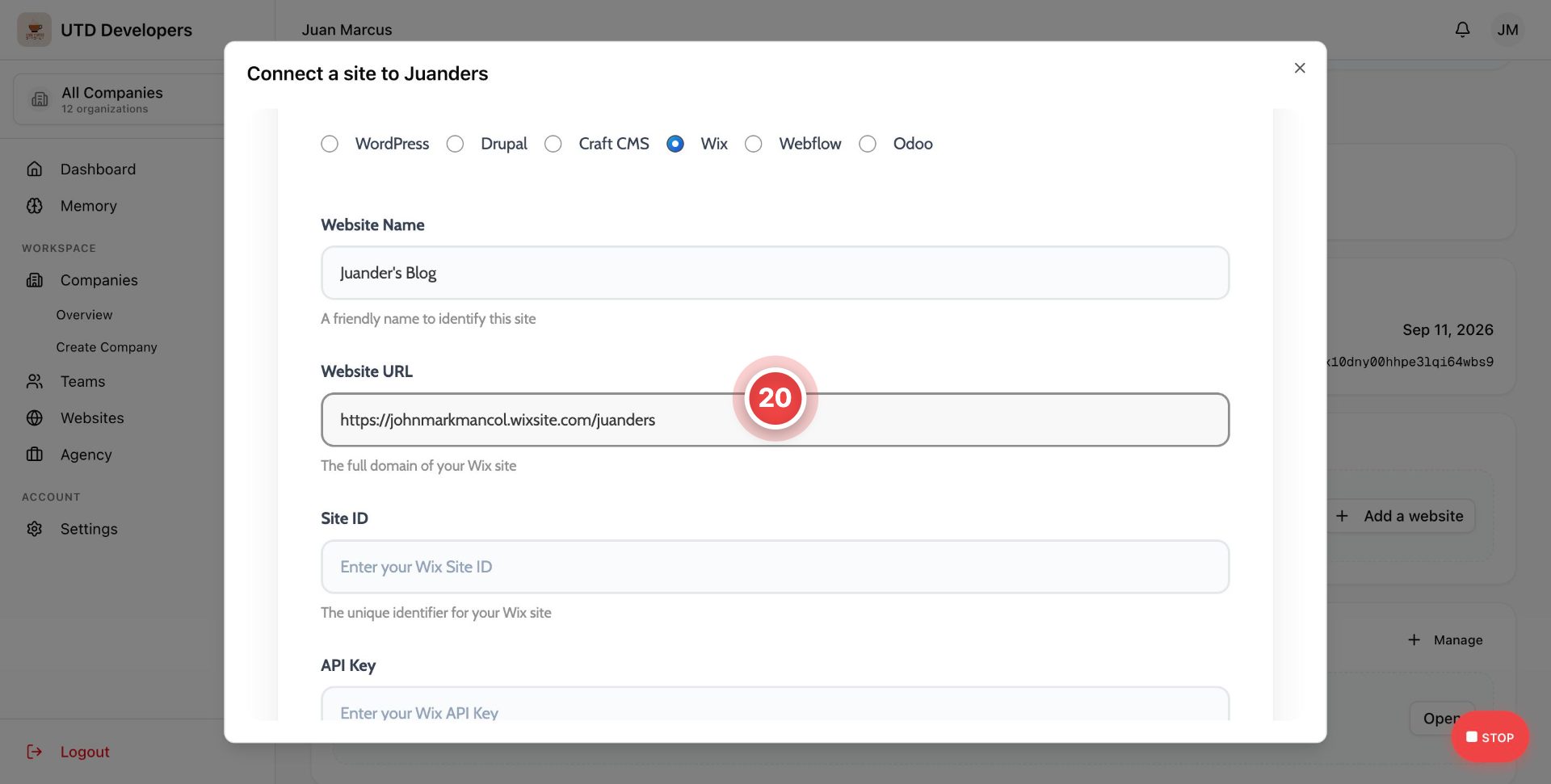Focus the Website URL input field
Image resolution: width=1551 pixels, height=784 pixels.
(x=775, y=420)
